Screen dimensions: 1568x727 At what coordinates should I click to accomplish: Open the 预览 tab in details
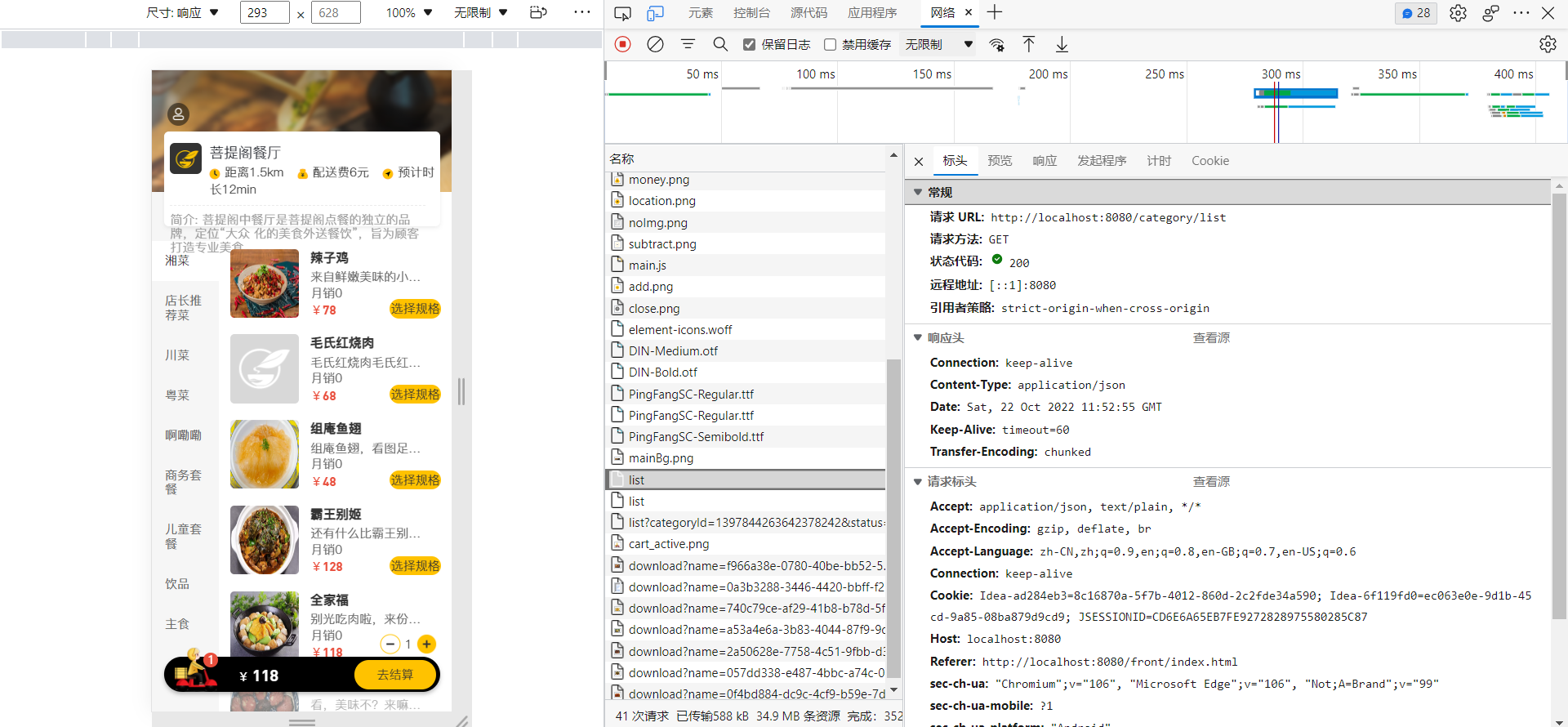(x=1000, y=161)
